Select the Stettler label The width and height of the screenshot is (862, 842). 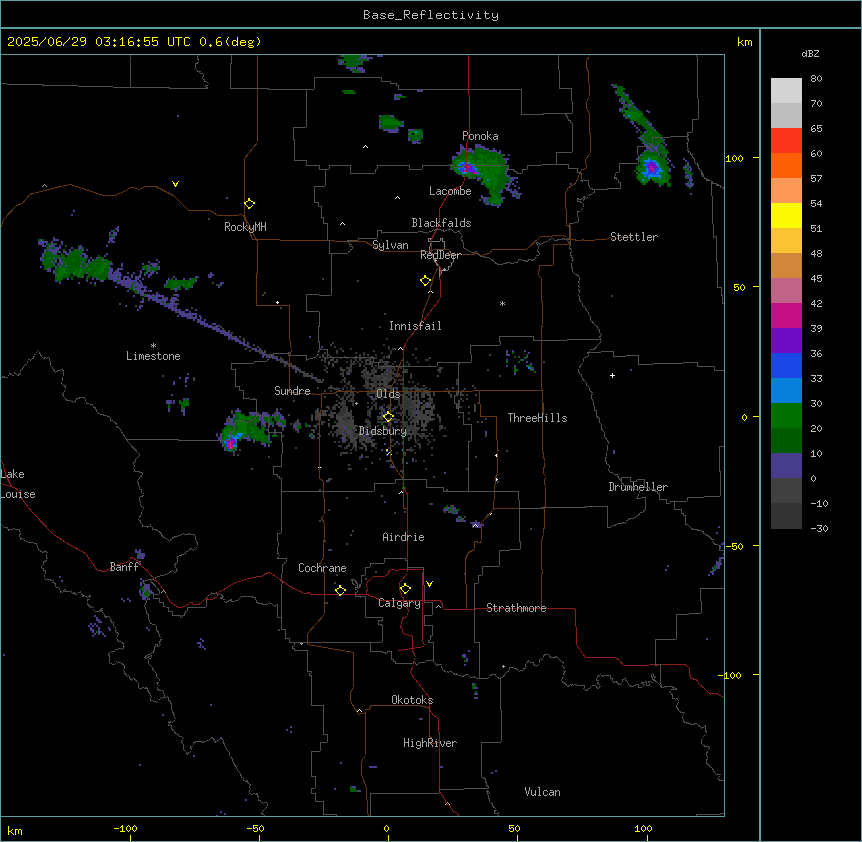[634, 237]
